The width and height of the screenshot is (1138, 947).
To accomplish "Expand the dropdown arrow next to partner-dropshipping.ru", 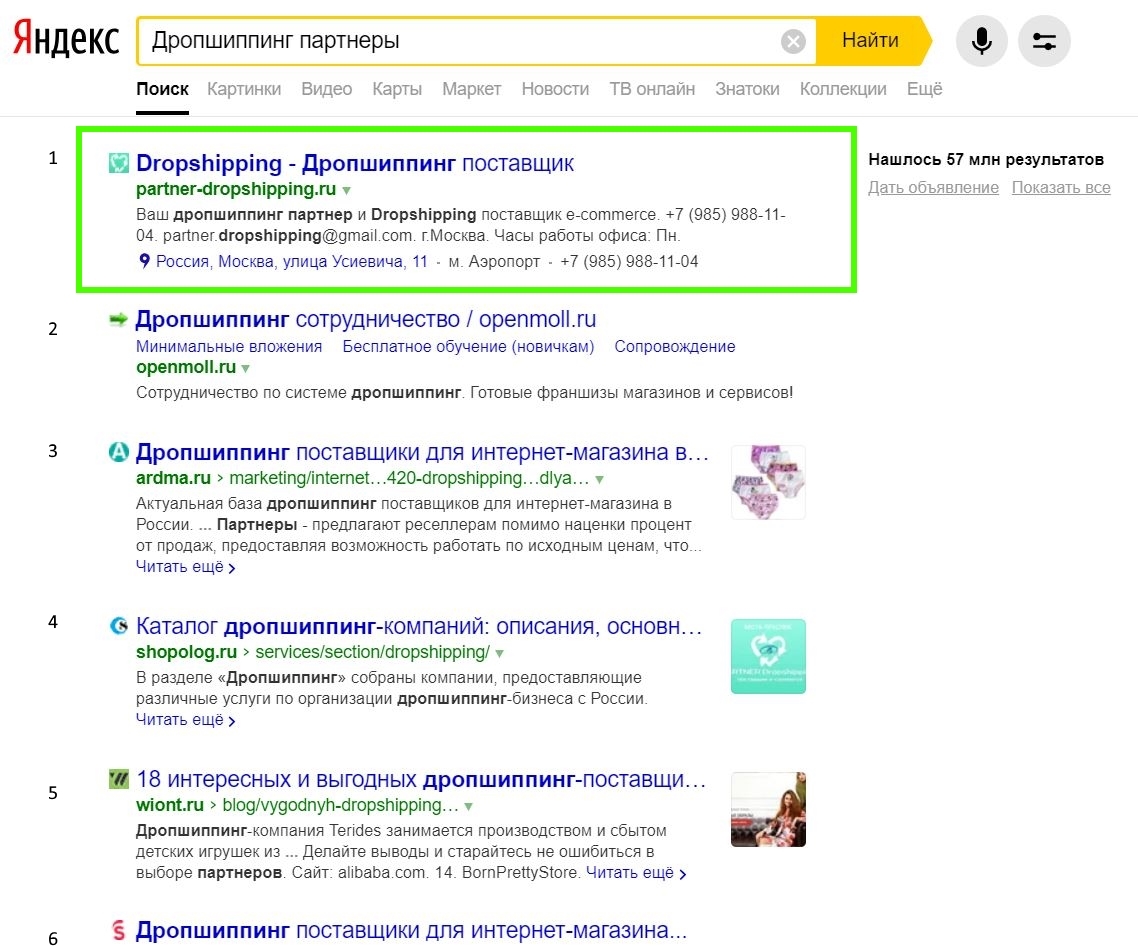I will (x=346, y=189).
